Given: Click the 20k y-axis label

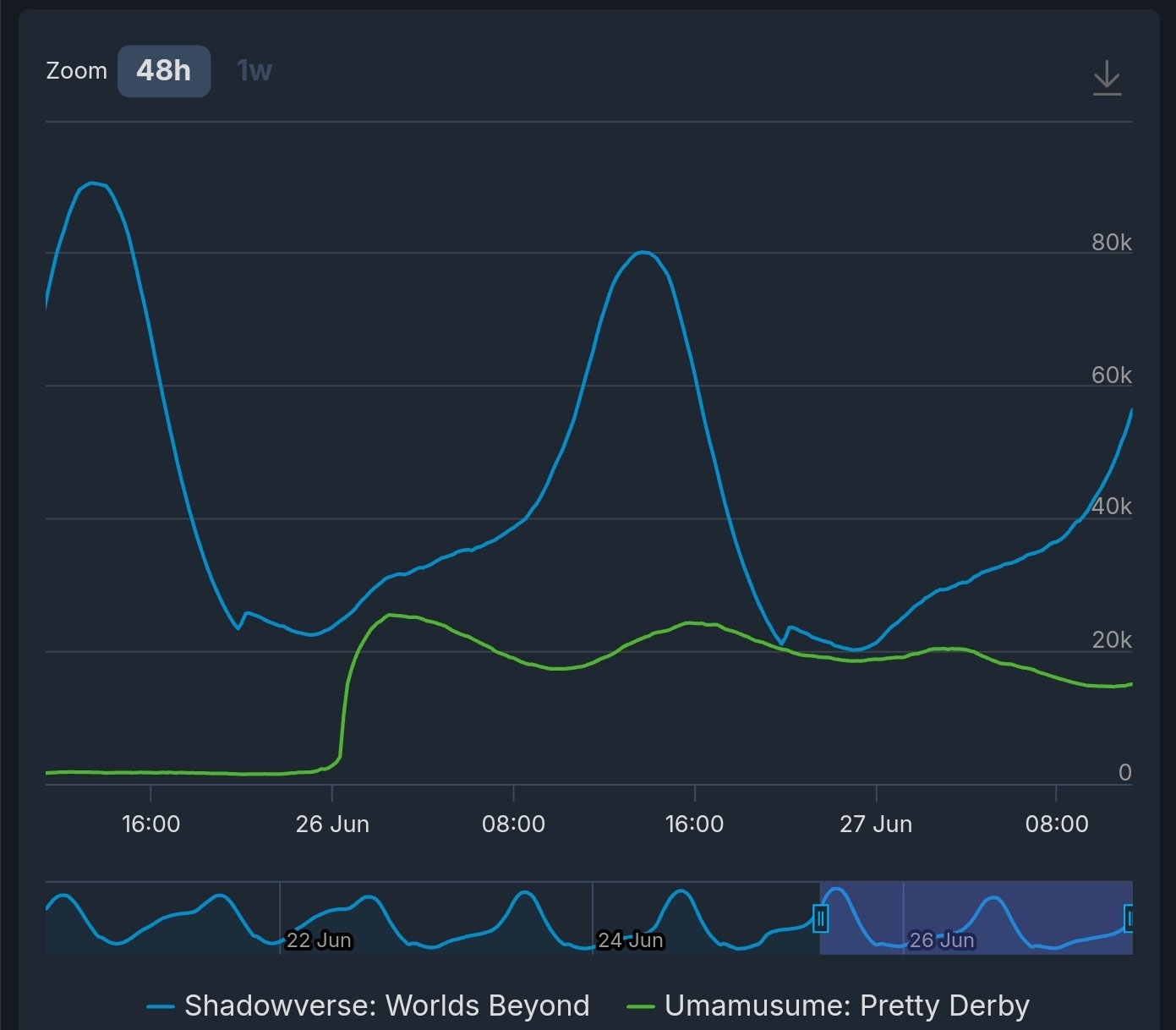Looking at the screenshot, I should [x=1111, y=640].
